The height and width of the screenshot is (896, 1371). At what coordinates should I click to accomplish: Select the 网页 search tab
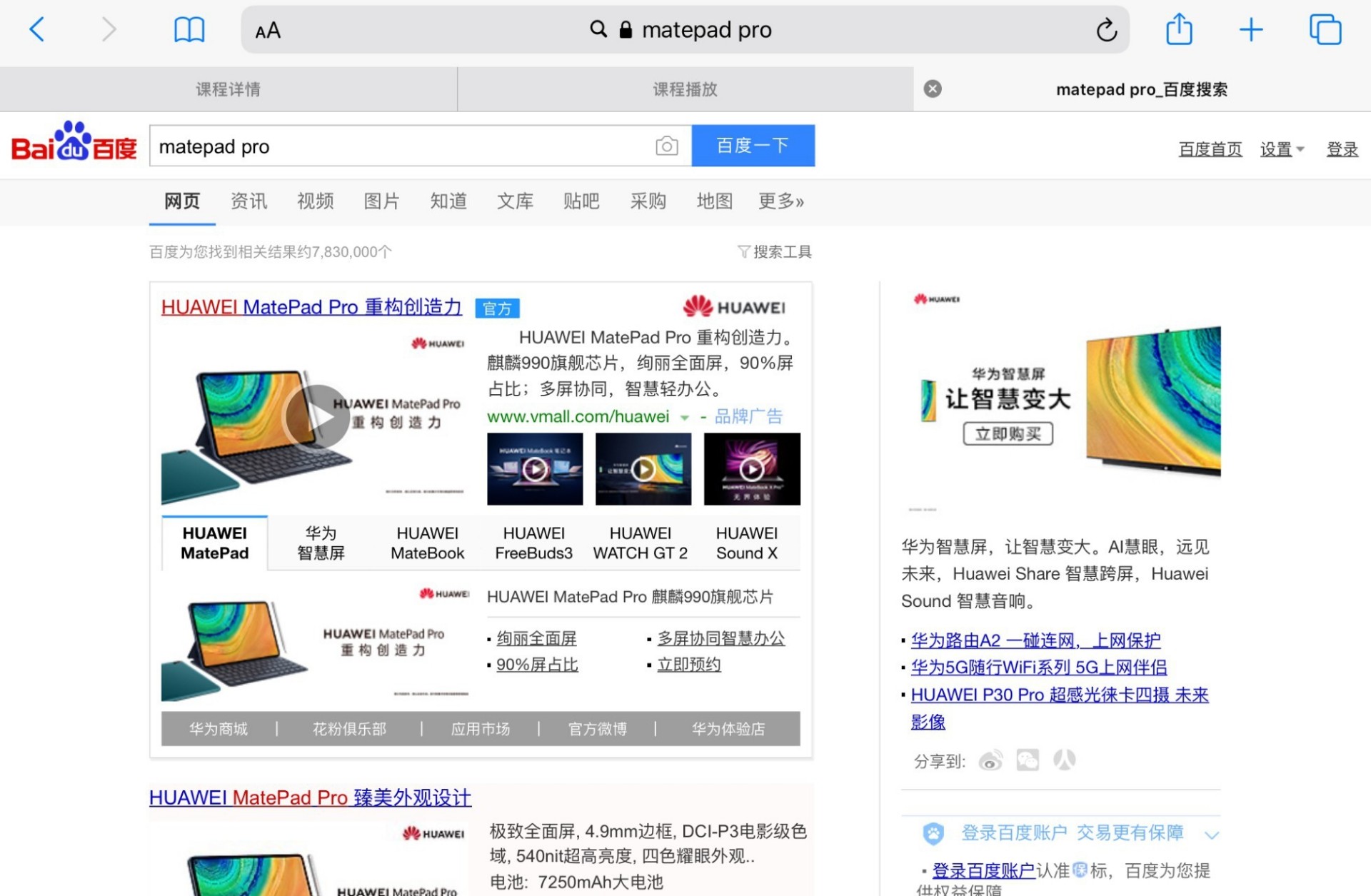click(182, 201)
